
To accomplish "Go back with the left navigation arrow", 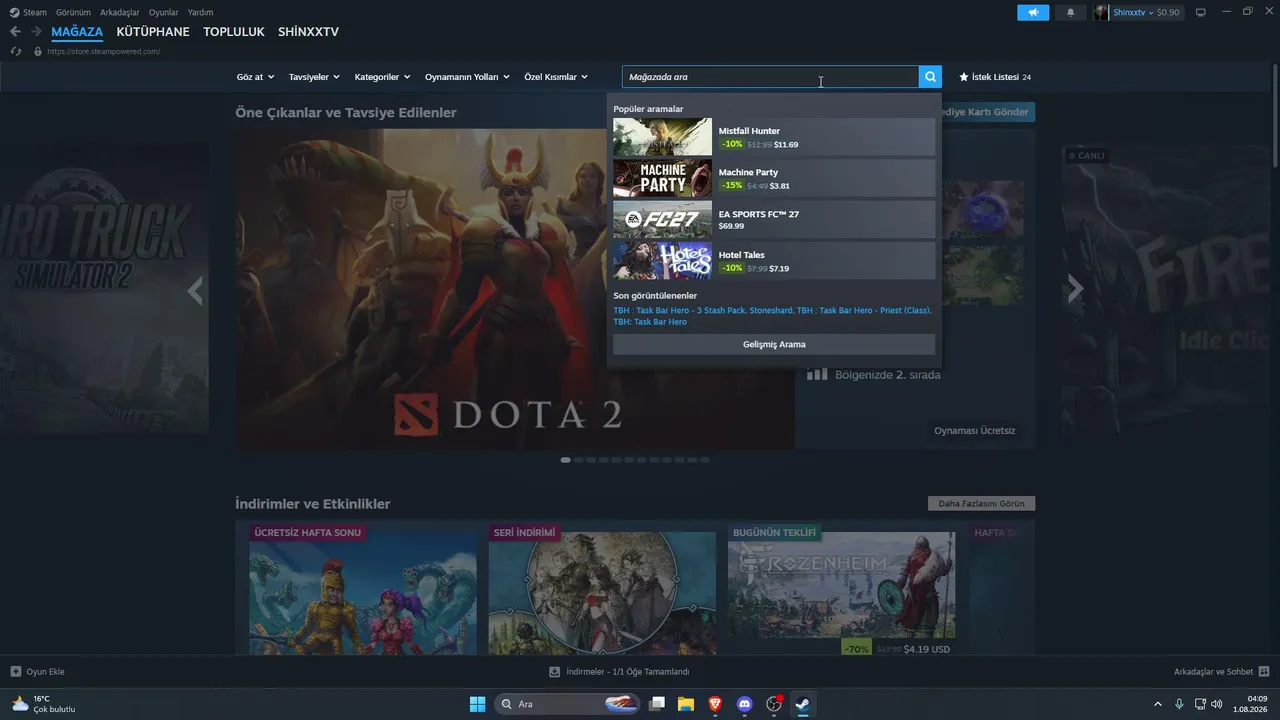I will (15, 32).
